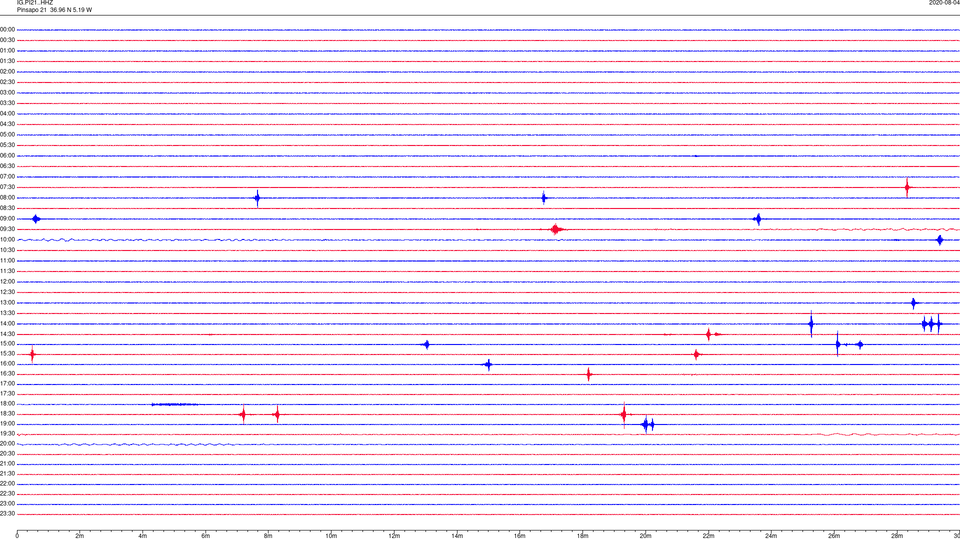
Task: Select the 01:00 row label
Action: [x=7, y=51]
